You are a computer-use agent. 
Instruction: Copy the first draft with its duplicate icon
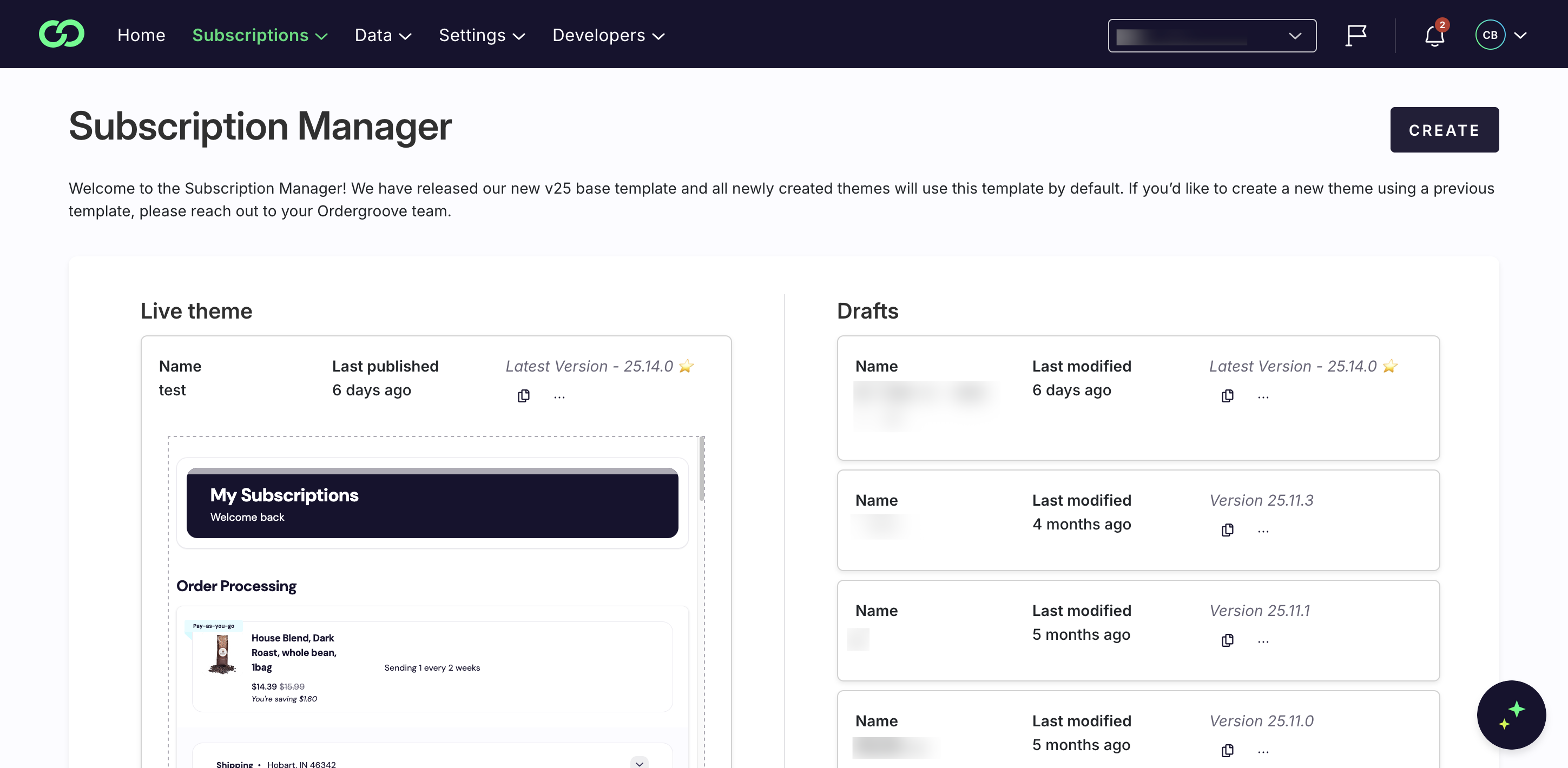(x=1227, y=395)
